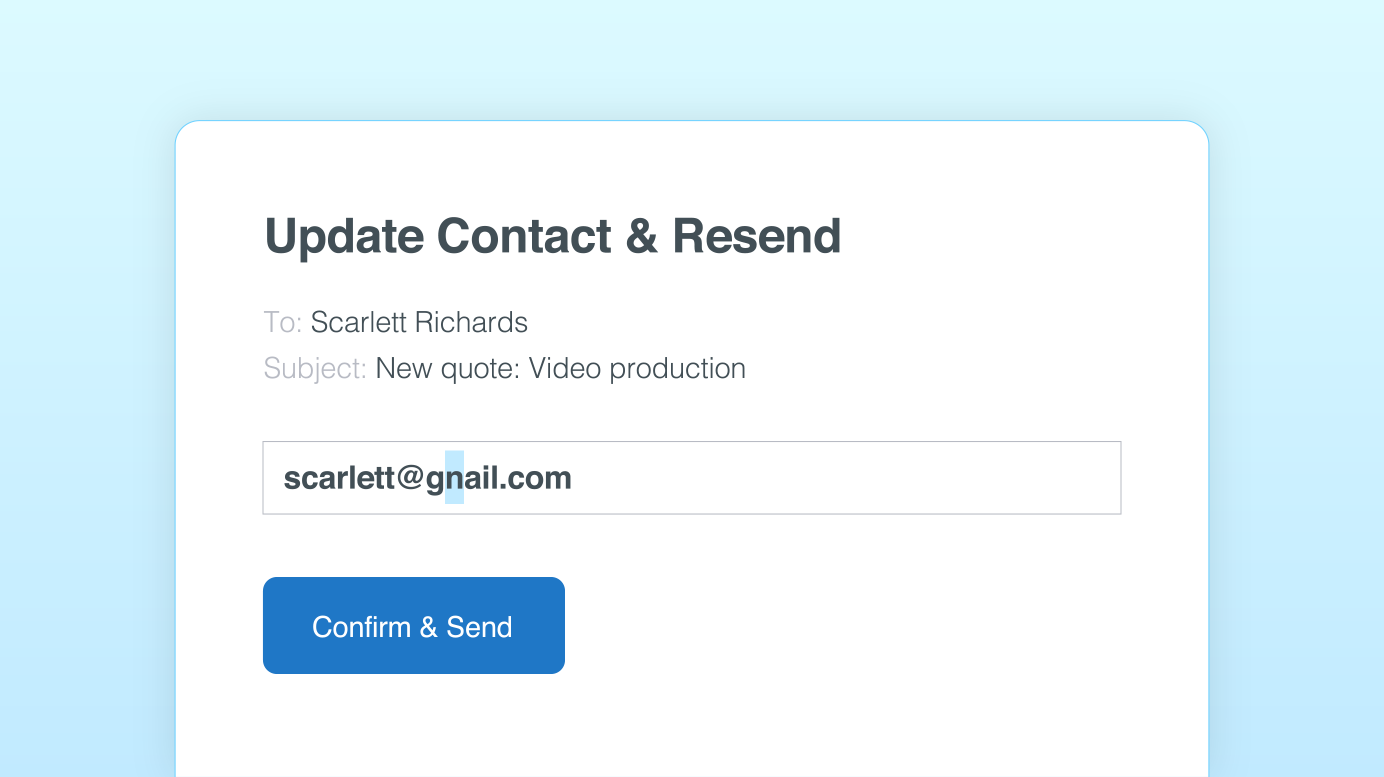
Task: Click the empty area right of the email text
Action: (850, 478)
